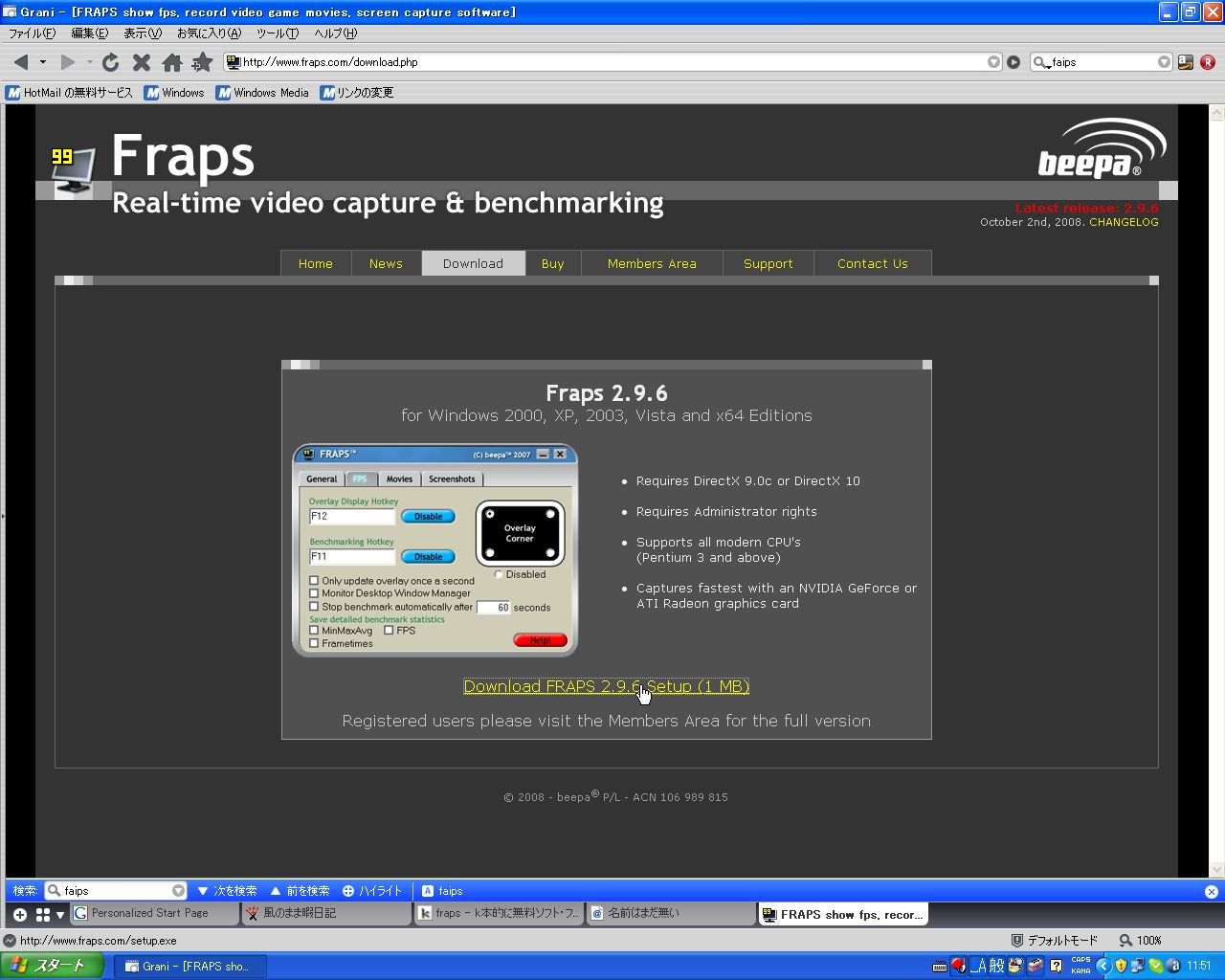Image resolution: width=1225 pixels, height=980 pixels.
Task: Close the find bar with X icon
Action: coord(1211,891)
